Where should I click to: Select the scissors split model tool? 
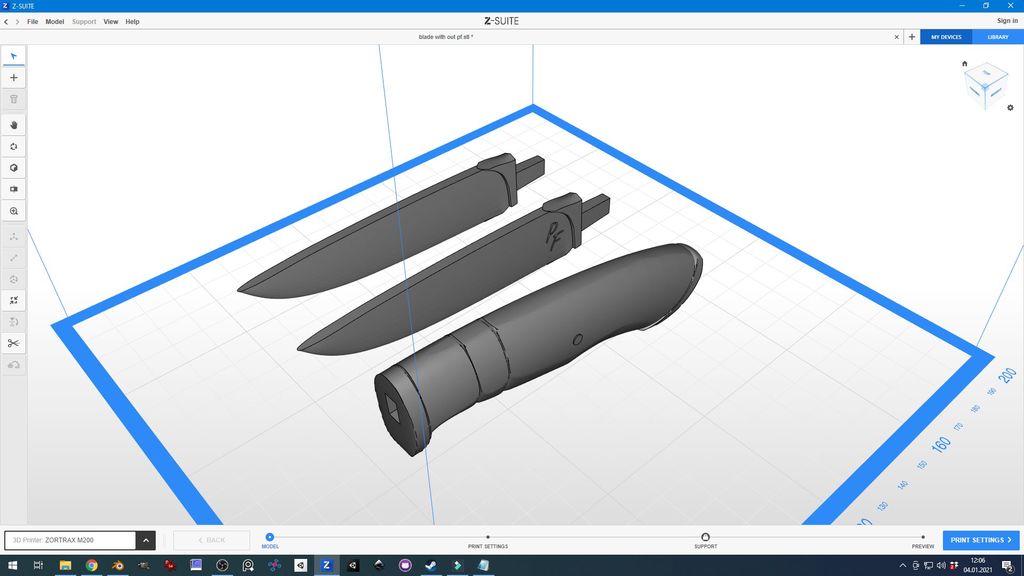click(x=14, y=344)
